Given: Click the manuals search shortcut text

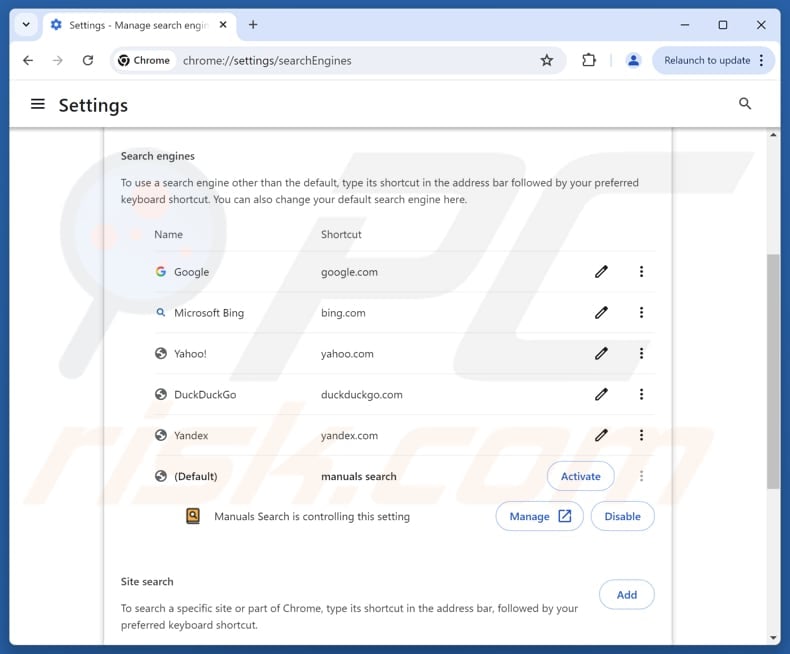Looking at the screenshot, I should coord(359,476).
